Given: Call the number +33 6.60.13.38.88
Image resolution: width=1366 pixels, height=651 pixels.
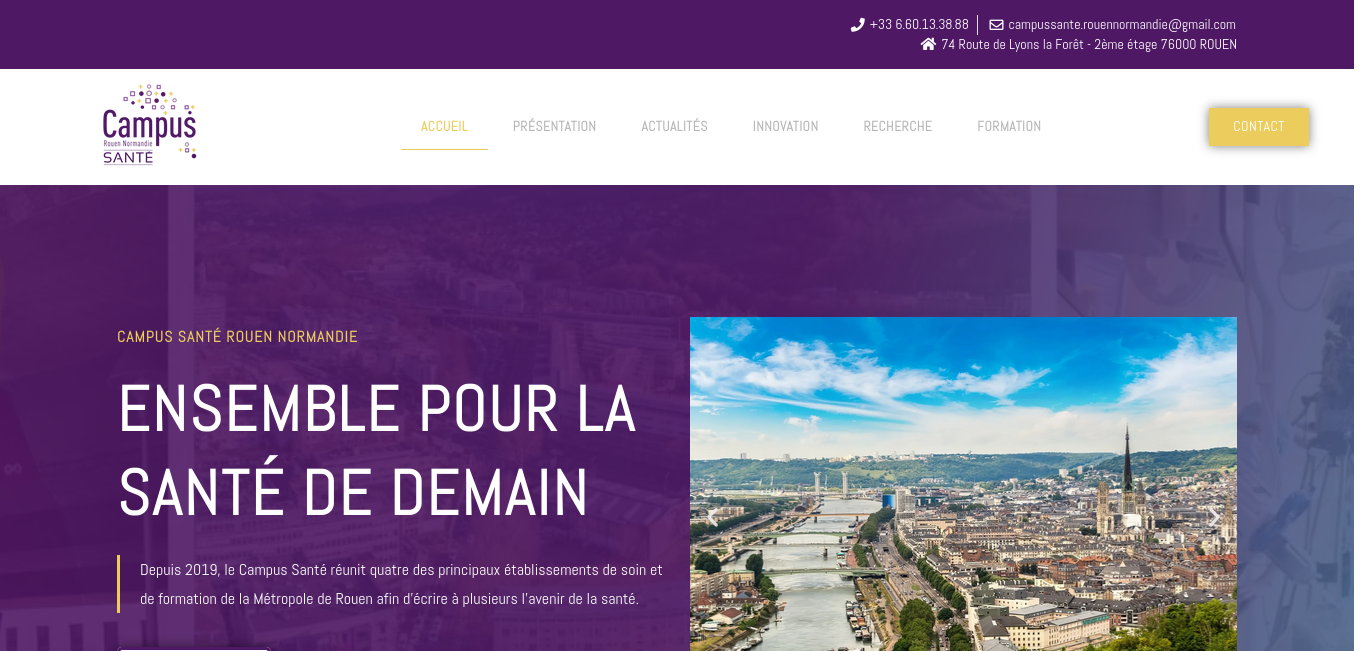Looking at the screenshot, I should click(919, 25).
